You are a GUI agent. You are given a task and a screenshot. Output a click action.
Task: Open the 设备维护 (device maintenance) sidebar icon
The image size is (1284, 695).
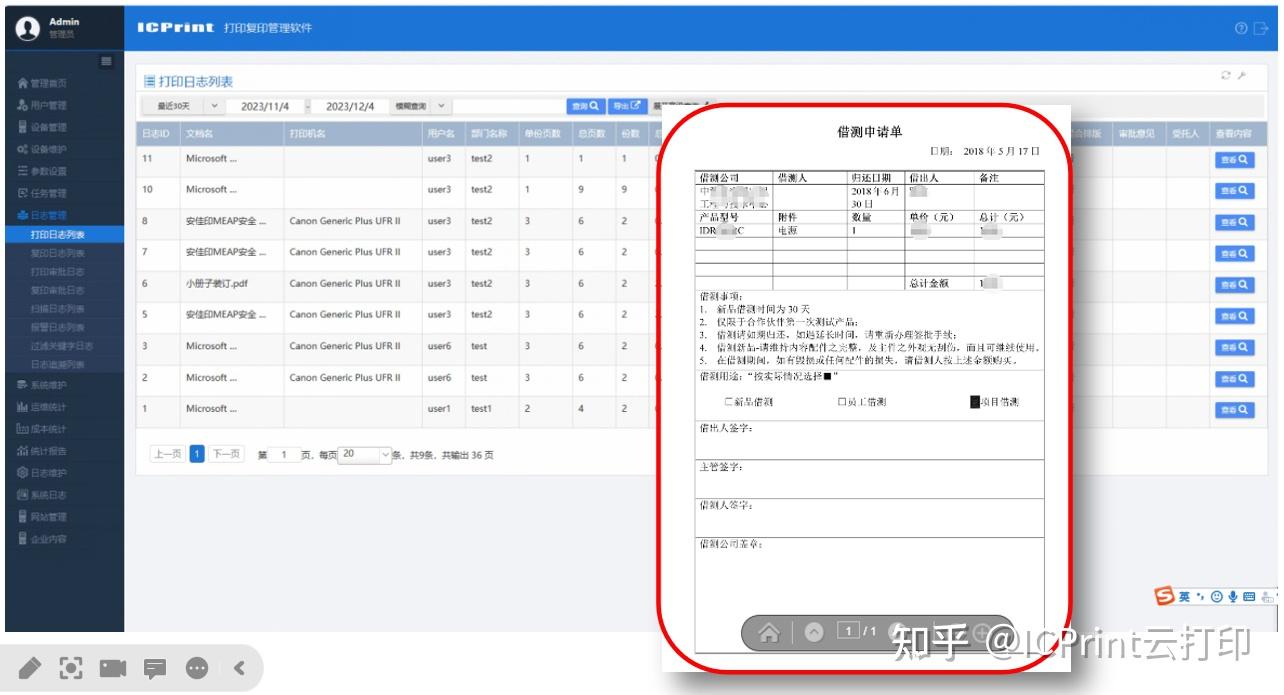[42, 148]
